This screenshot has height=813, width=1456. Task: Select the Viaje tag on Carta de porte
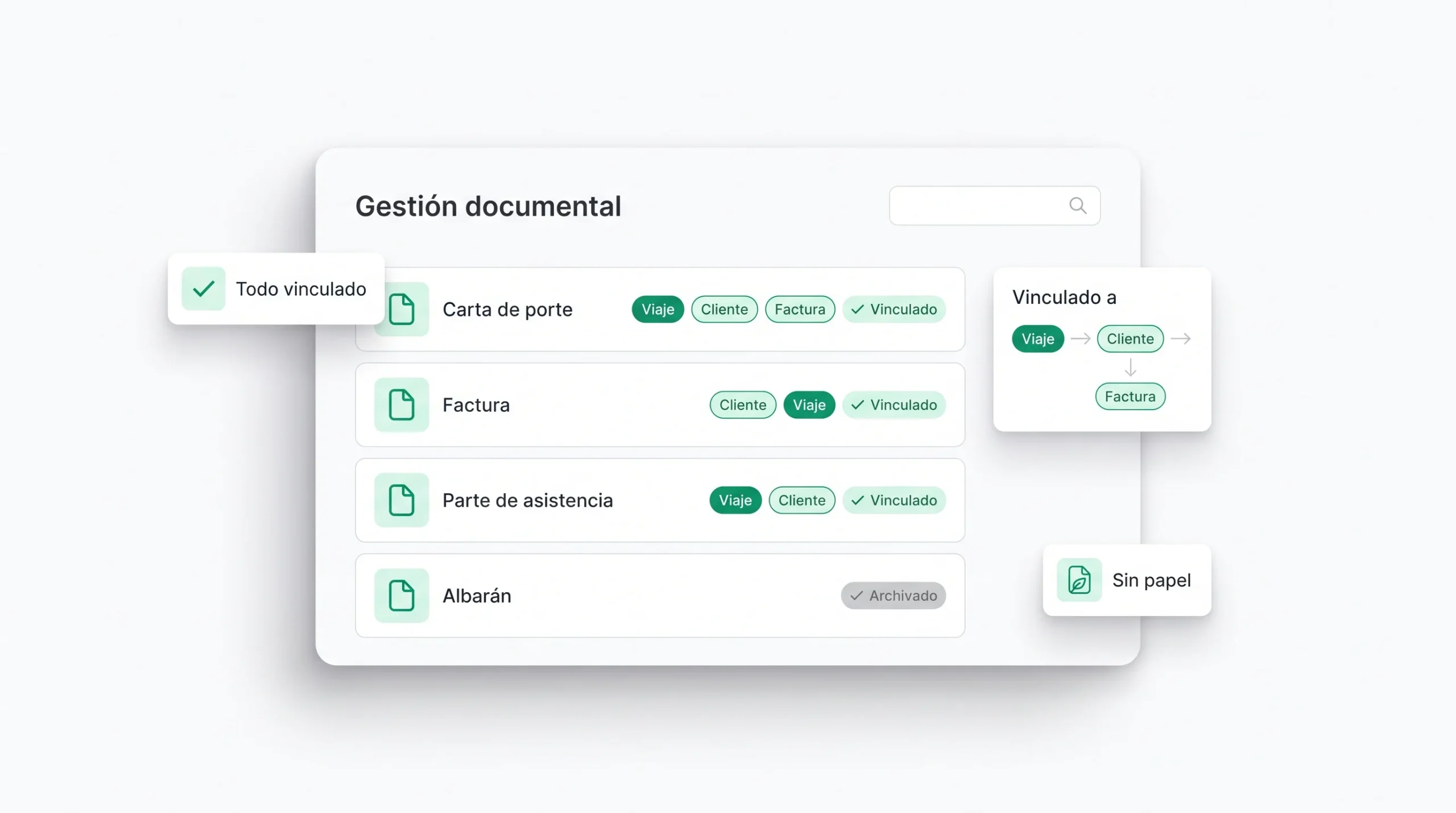658,309
